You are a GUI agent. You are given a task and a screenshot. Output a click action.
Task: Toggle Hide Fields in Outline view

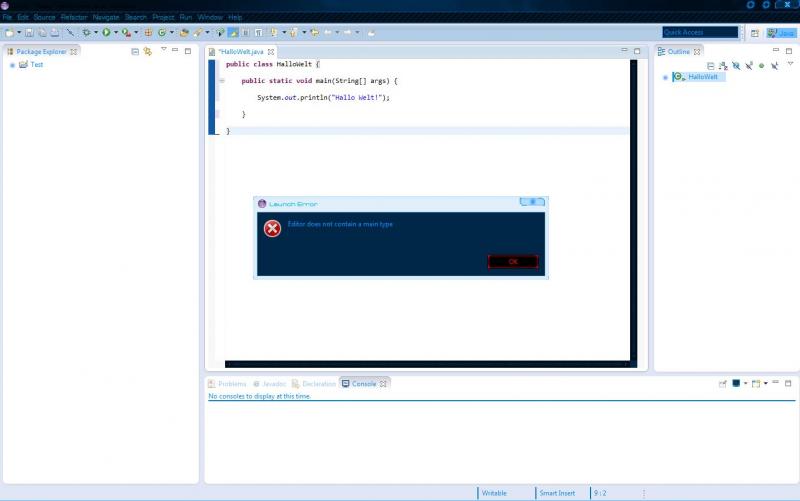736,66
